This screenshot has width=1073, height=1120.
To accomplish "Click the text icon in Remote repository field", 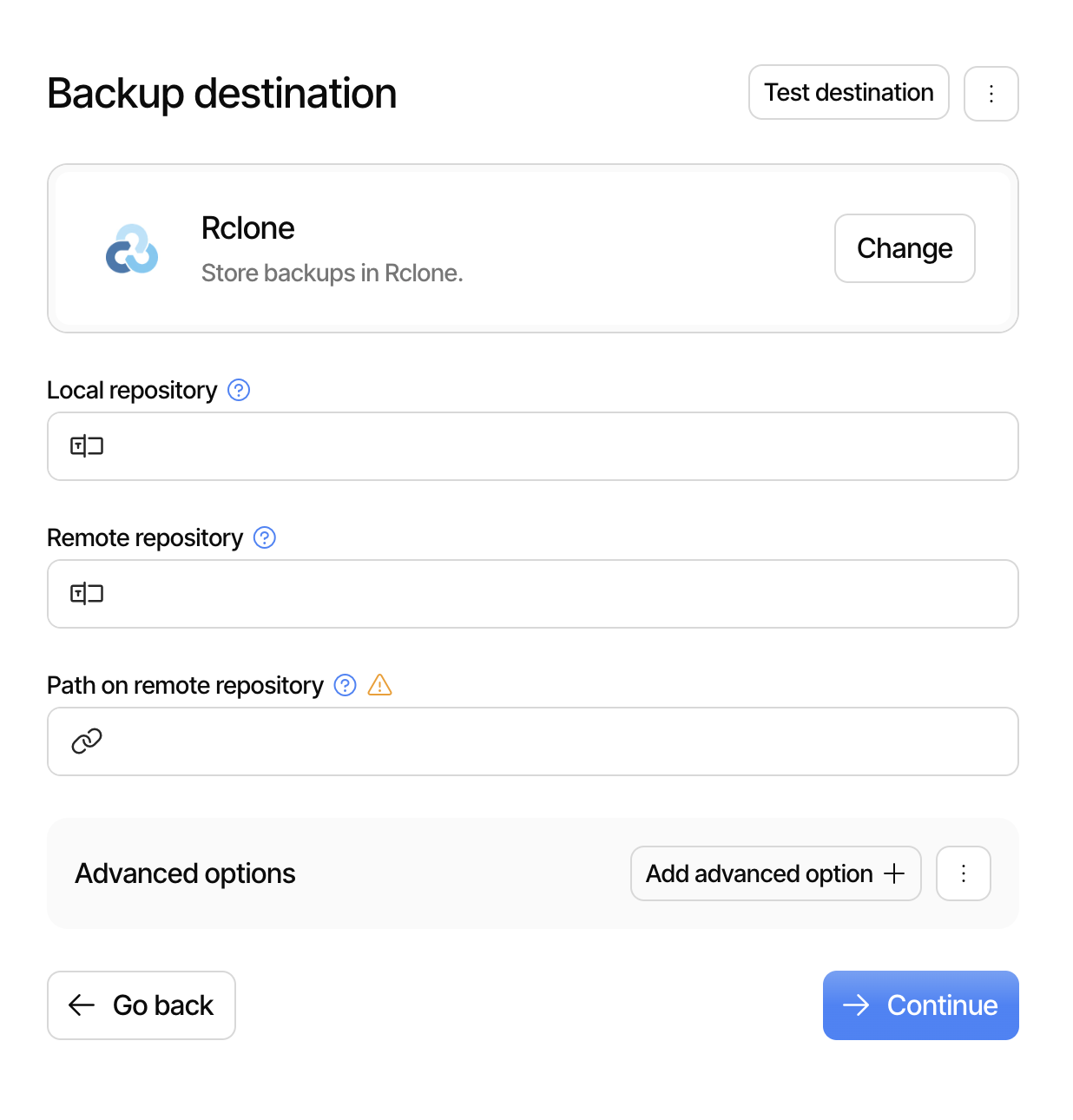I will point(87,594).
